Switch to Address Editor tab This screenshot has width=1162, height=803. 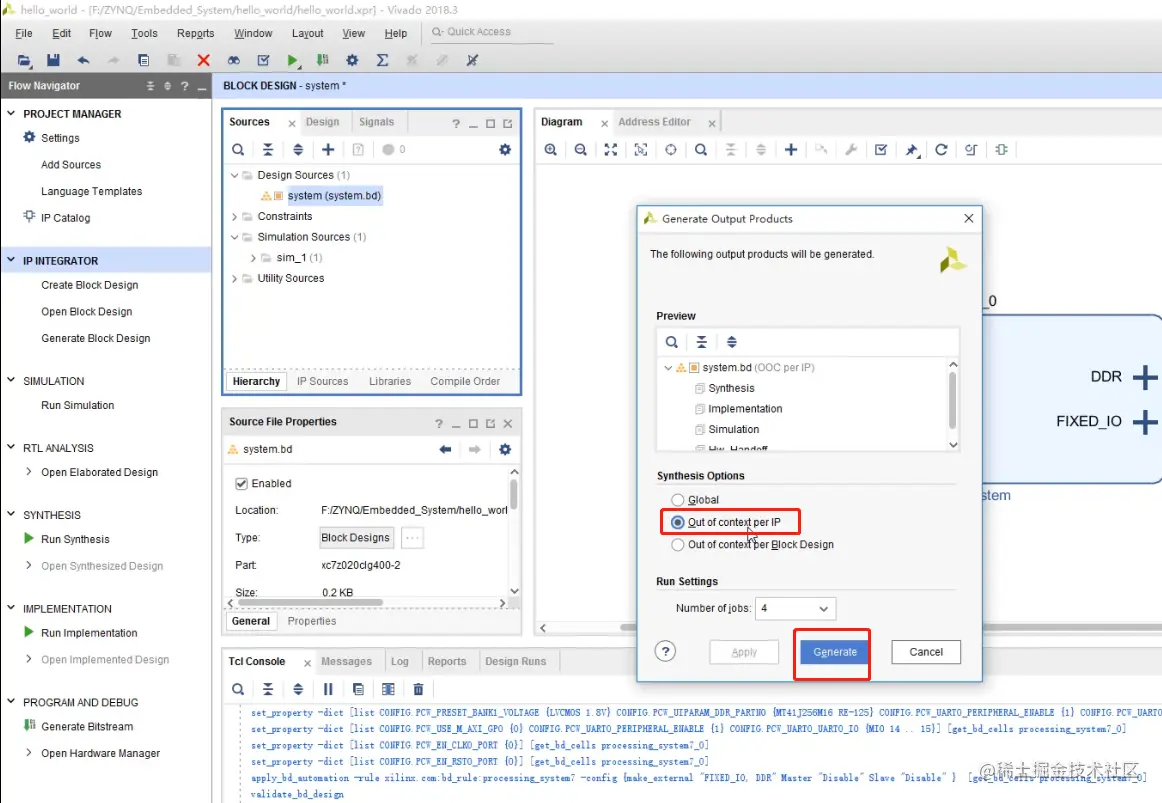coord(654,122)
